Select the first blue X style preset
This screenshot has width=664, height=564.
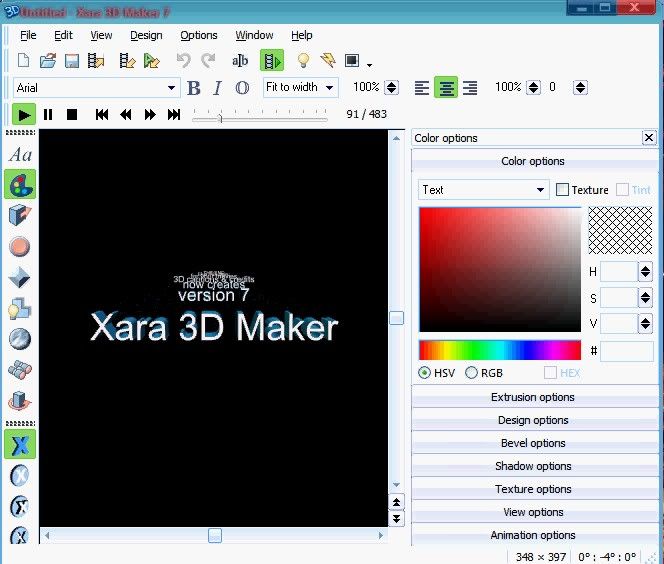(x=20, y=444)
